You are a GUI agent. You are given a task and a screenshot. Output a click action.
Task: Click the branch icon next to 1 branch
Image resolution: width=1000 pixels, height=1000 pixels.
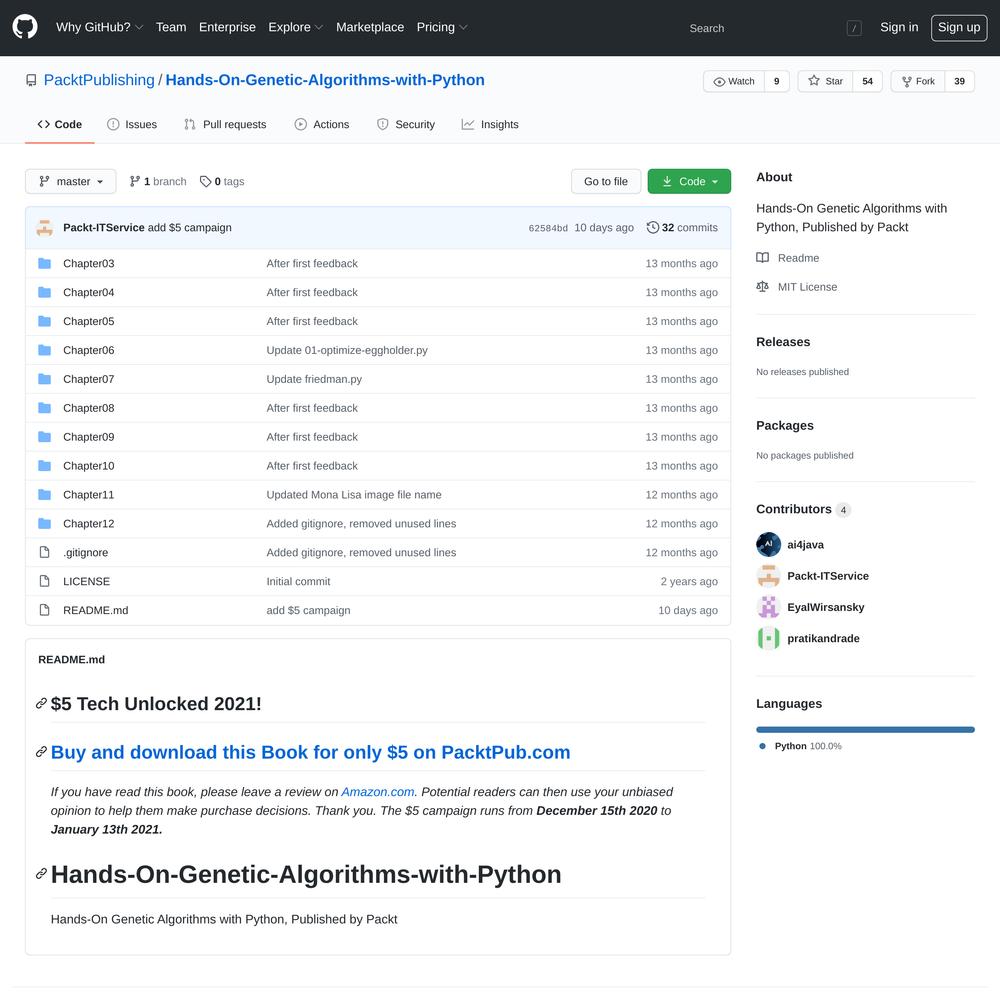135,182
